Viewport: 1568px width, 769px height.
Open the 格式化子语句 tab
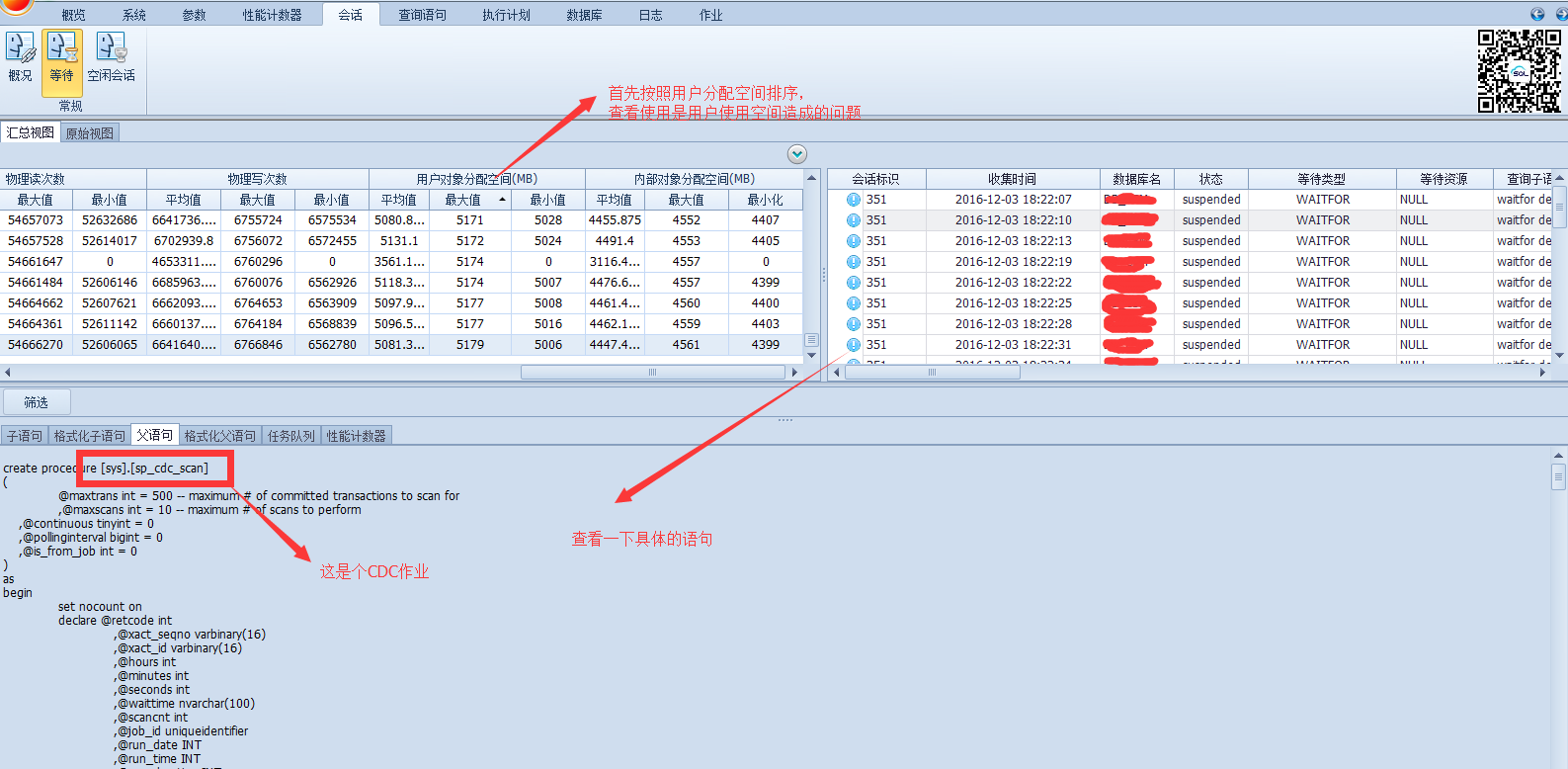pos(90,436)
